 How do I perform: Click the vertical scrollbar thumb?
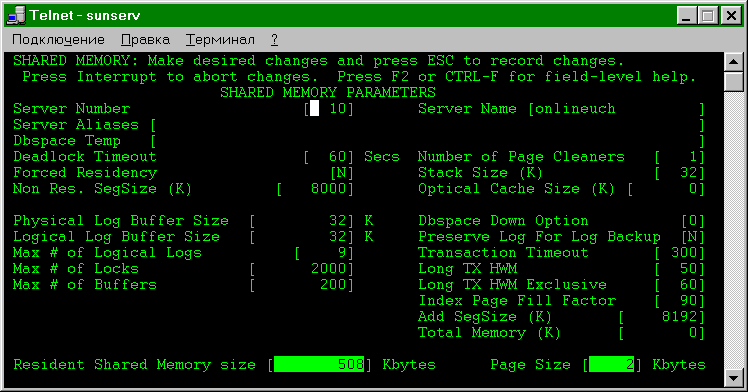734,82
